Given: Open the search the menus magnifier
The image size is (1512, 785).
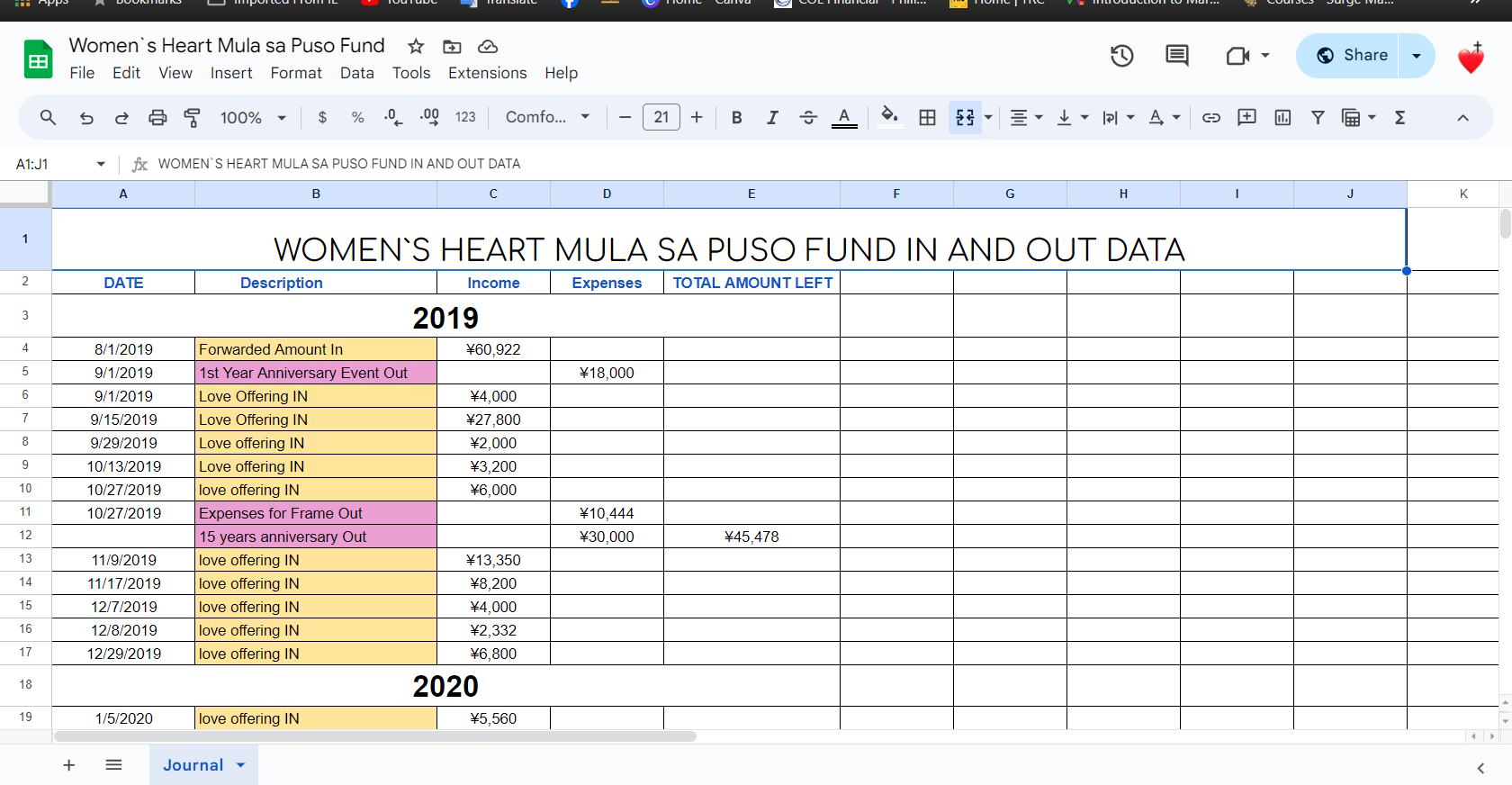Looking at the screenshot, I should click(48, 117).
